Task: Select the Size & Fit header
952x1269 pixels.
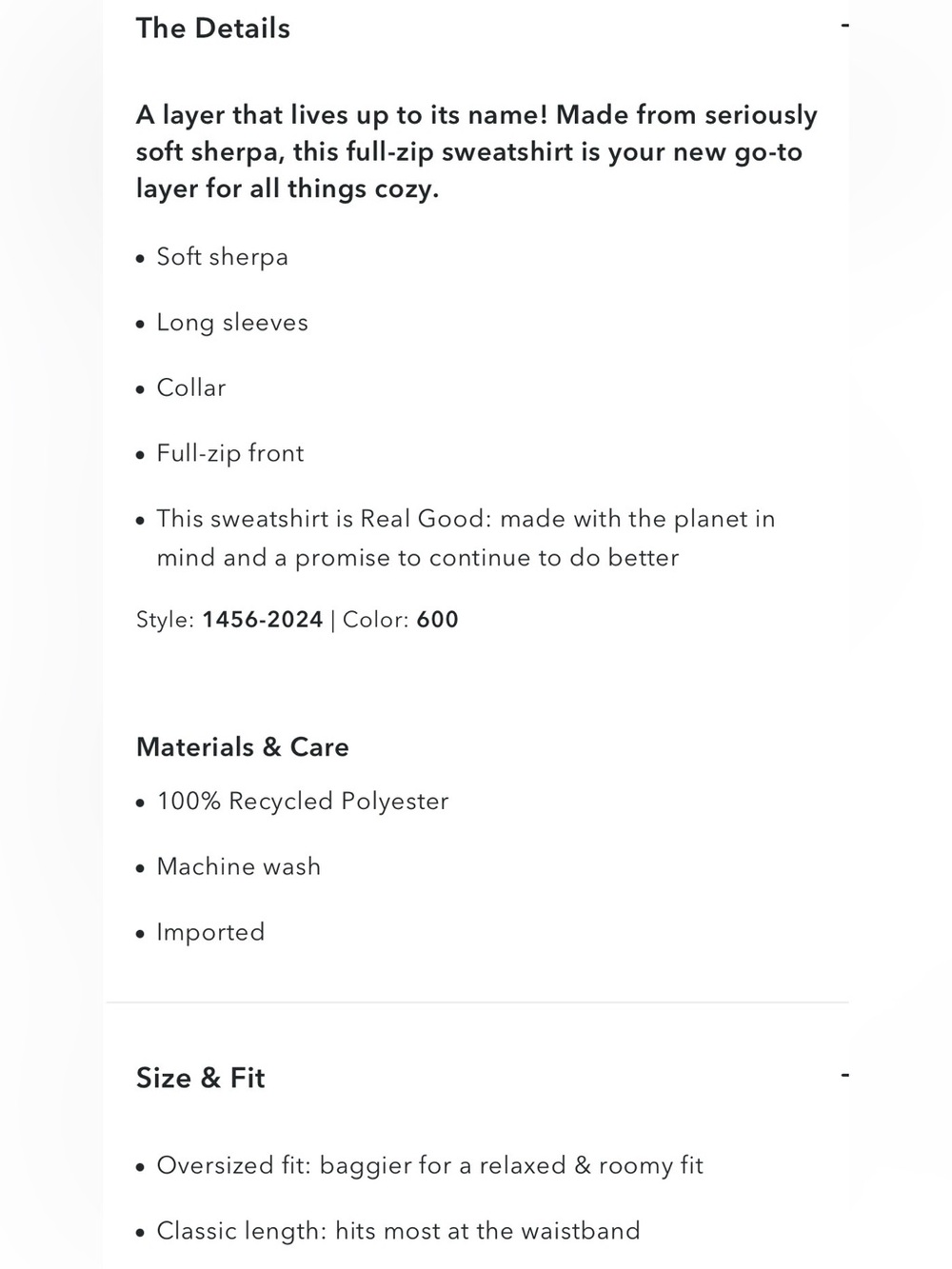Action: [x=201, y=1078]
